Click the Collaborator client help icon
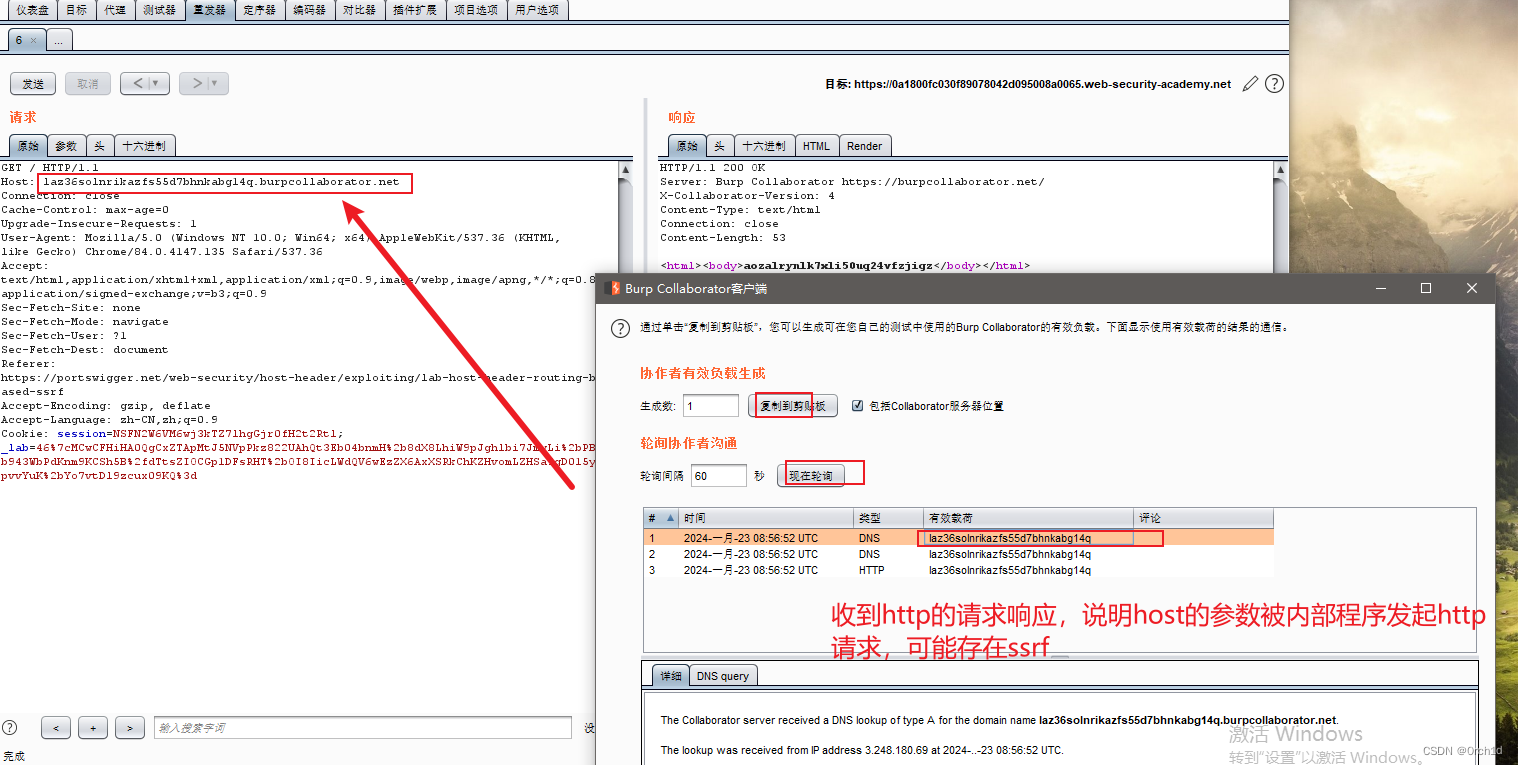The width and height of the screenshot is (1518, 765). coord(621,328)
